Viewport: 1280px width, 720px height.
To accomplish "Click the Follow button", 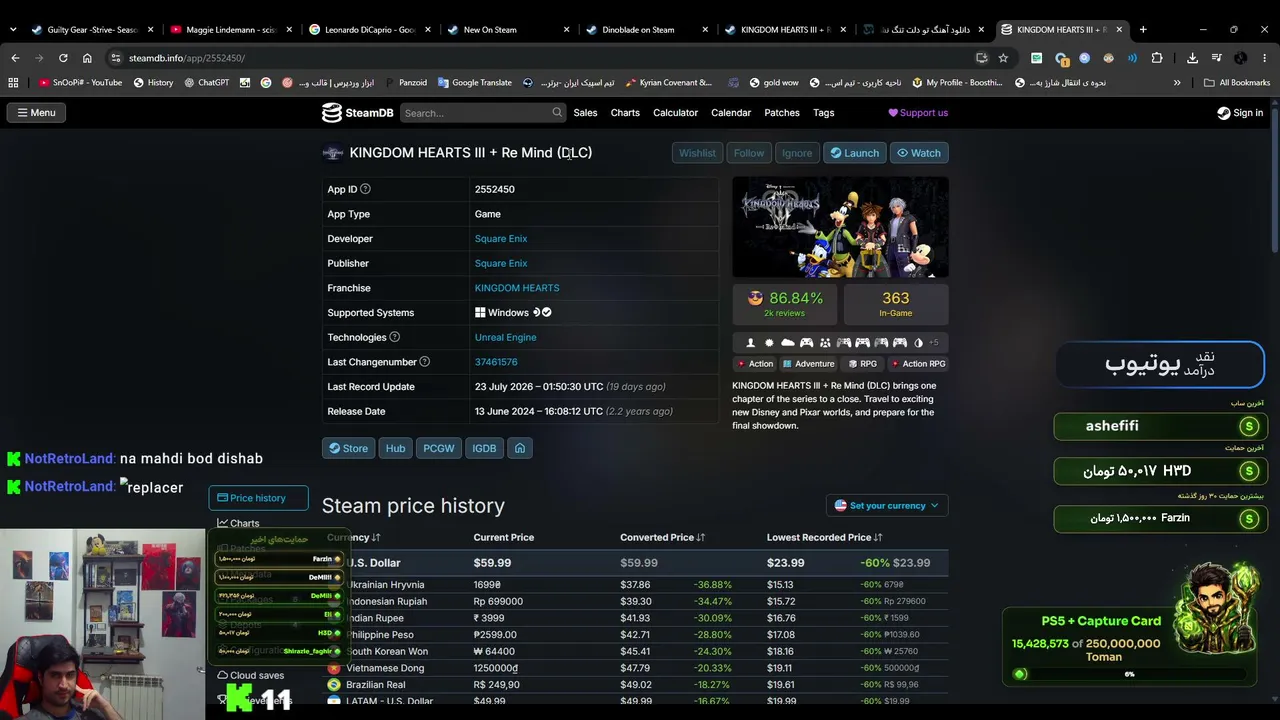I will coord(748,153).
